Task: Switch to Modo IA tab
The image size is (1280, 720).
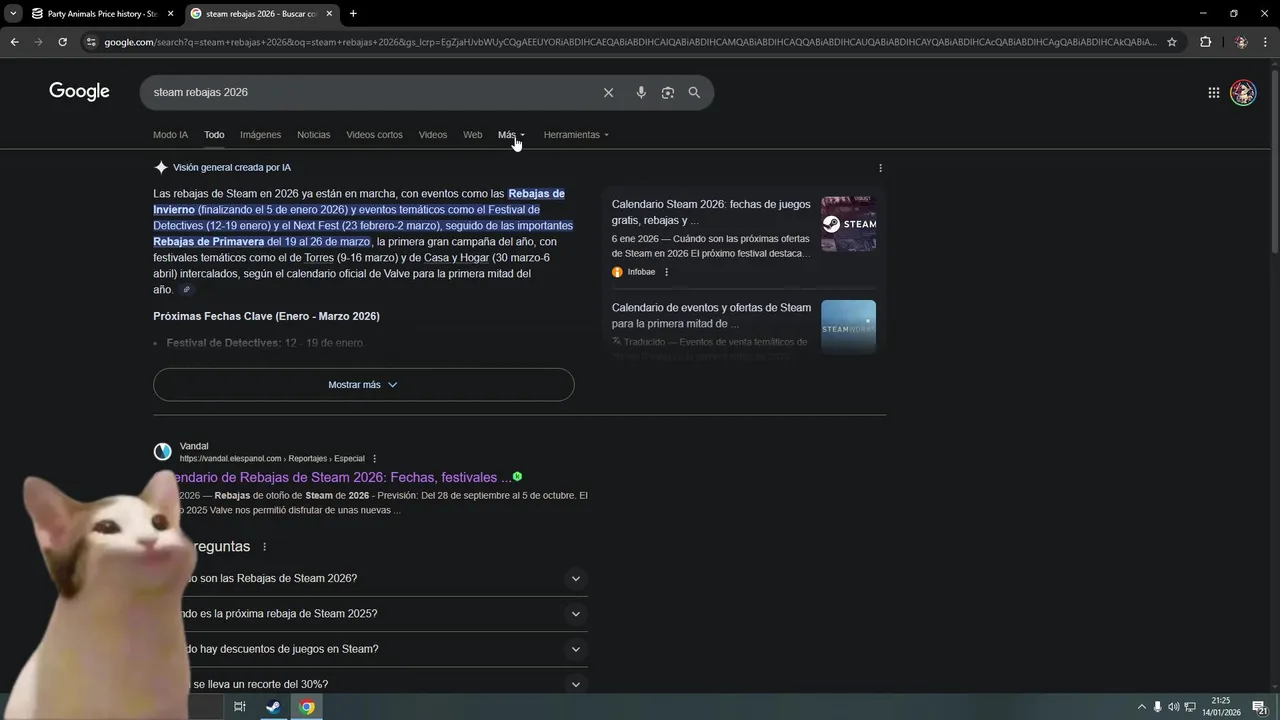Action: click(x=170, y=135)
